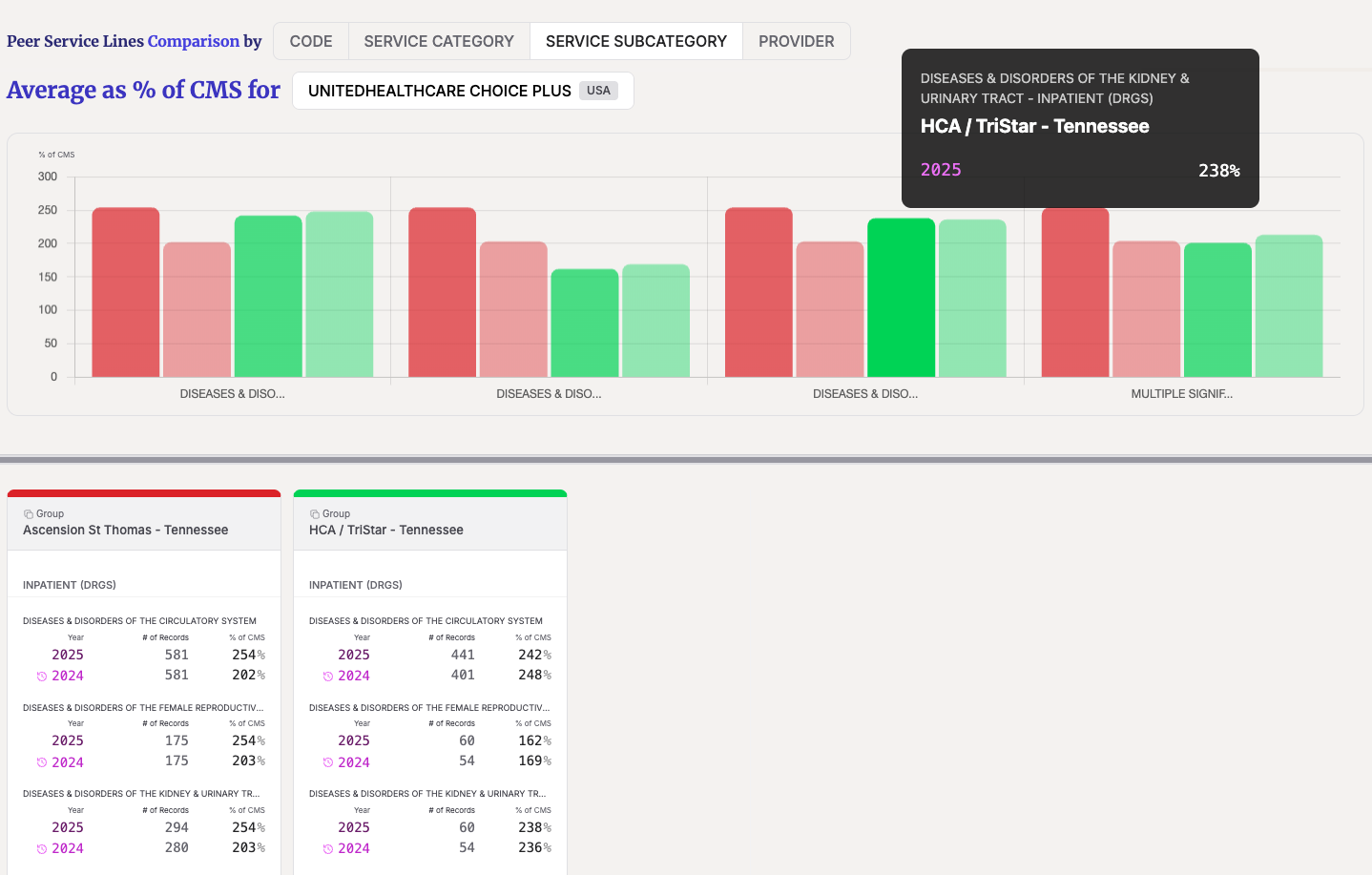
Task: Select the SERVICE SUBCATEGORY tab
Action: pyautogui.click(x=636, y=41)
